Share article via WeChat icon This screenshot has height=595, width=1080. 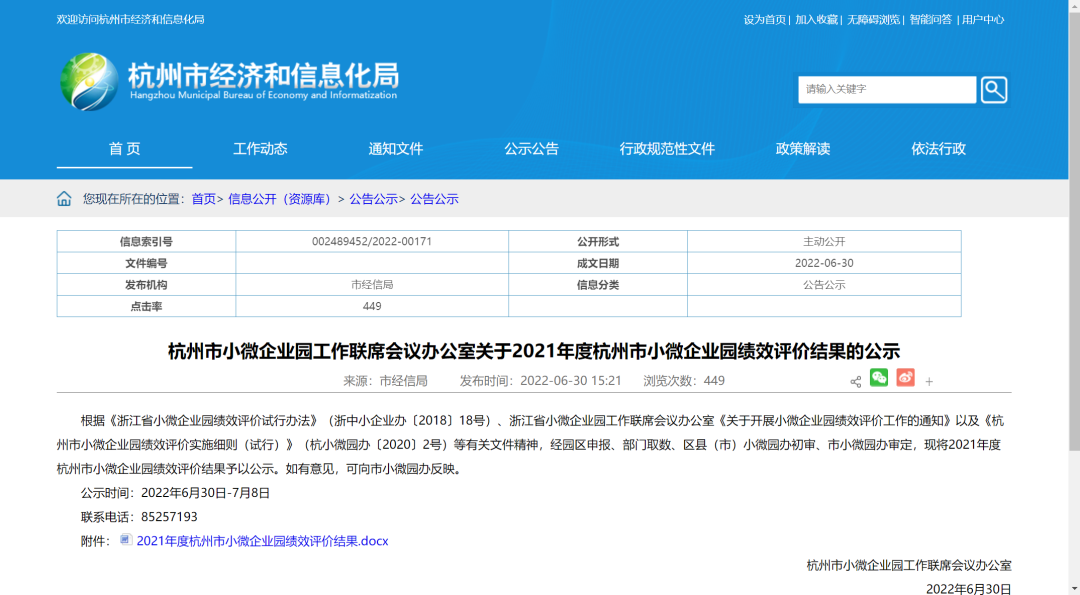(879, 378)
